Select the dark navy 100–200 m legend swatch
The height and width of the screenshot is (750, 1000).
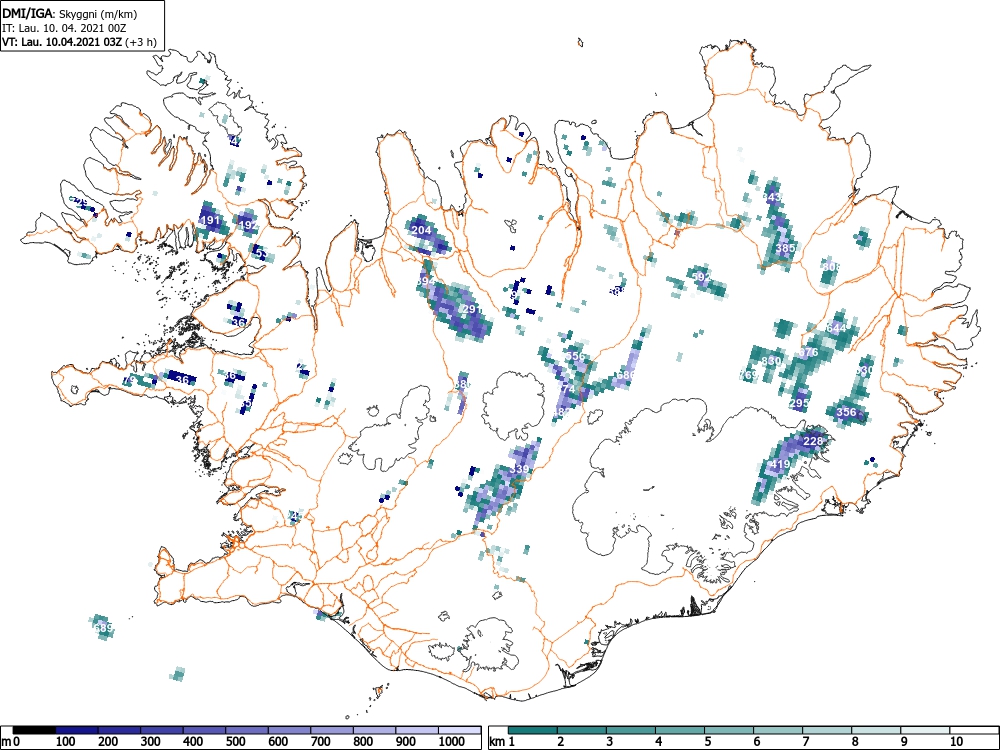click(77, 730)
